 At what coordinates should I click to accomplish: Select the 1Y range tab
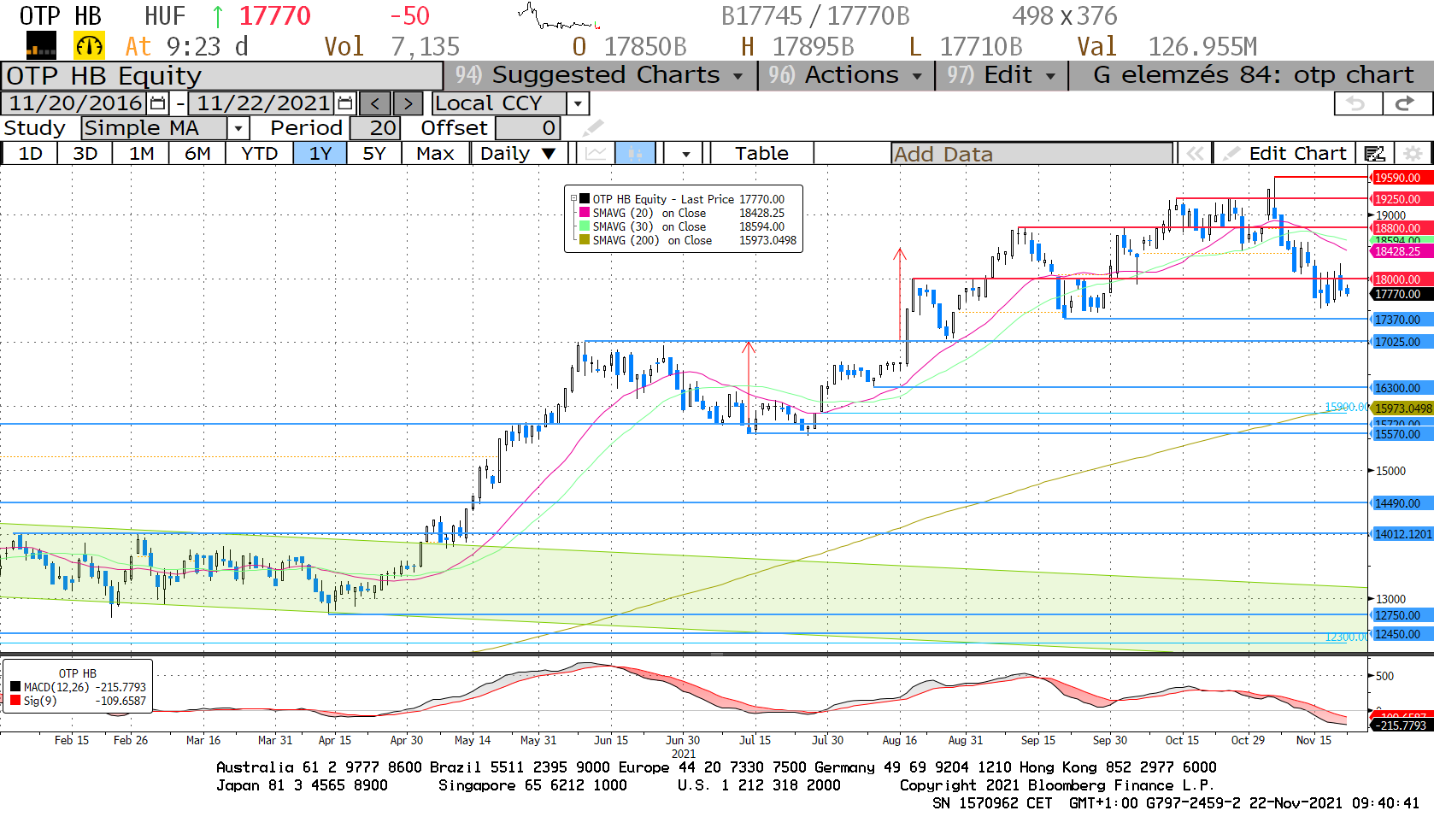(320, 154)
